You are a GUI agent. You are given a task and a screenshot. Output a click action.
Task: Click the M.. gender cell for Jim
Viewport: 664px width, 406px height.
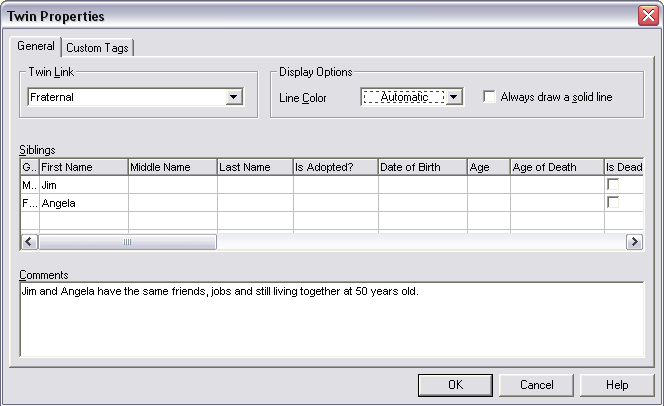click(x=30, y=185)
